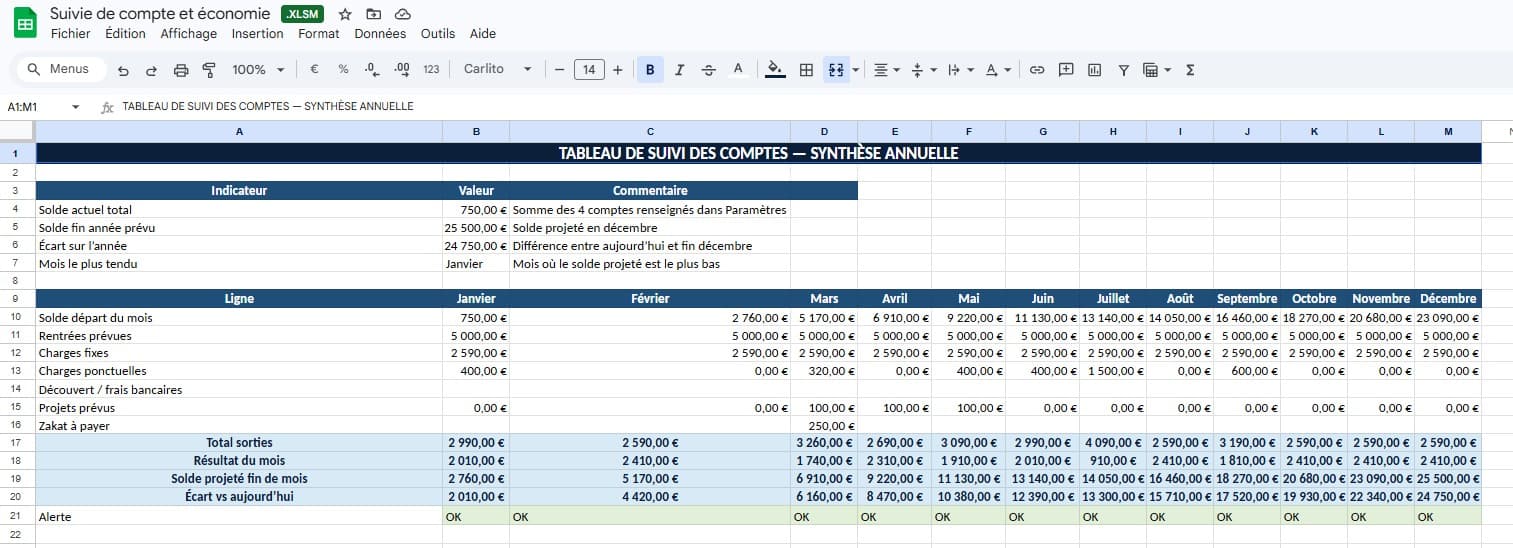
Task: Increase font size with plus button
Action: [617, 70]
